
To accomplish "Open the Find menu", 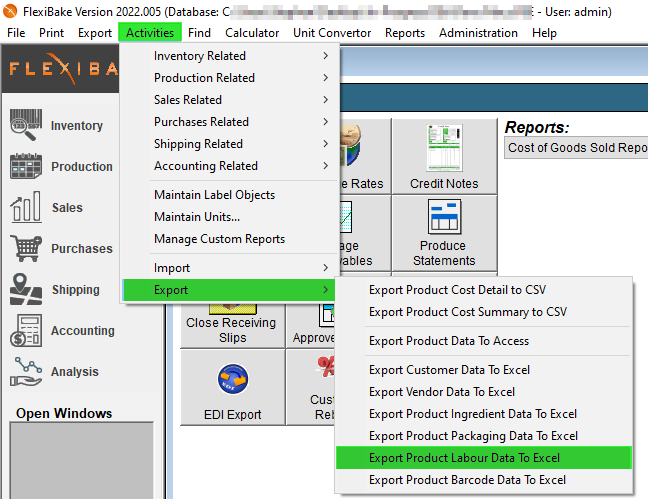I will click(x=199, y=32).
